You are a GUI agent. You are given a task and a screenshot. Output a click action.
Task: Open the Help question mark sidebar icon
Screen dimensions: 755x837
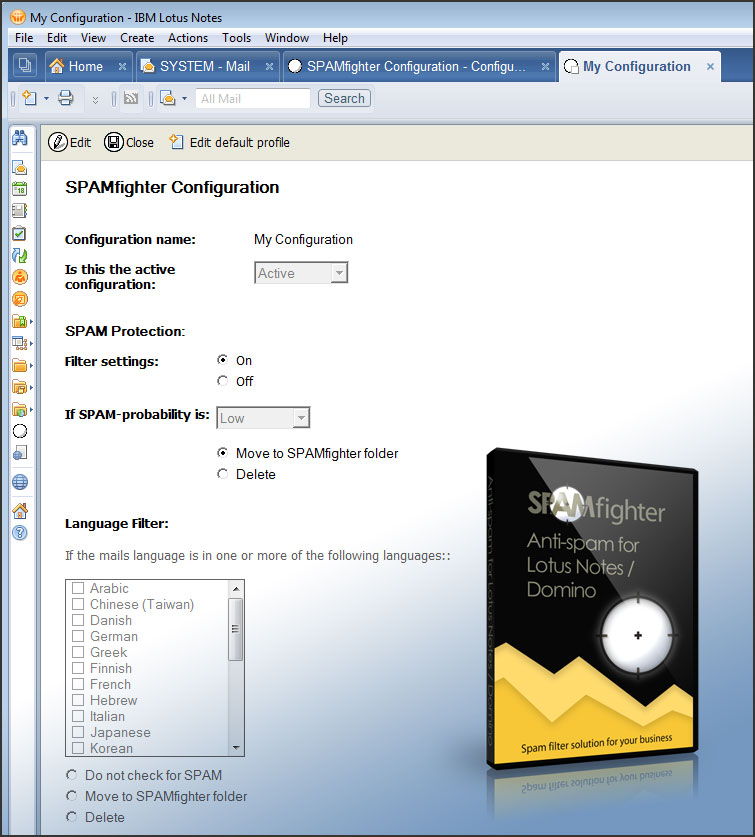(20, 533)
